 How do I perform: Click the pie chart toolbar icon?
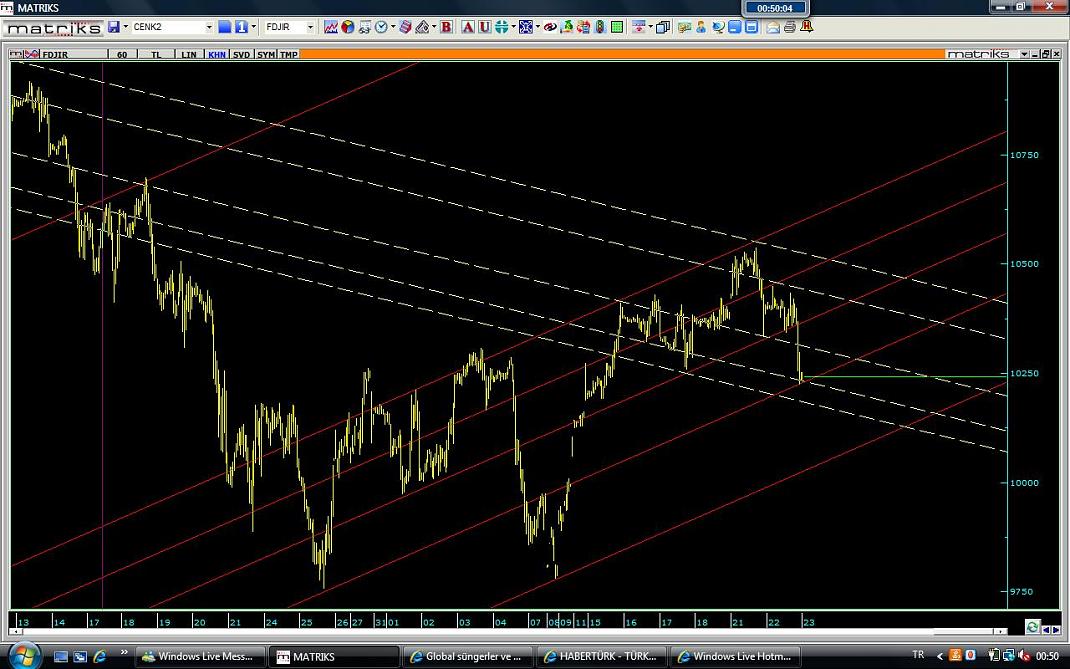pos(347,27)
